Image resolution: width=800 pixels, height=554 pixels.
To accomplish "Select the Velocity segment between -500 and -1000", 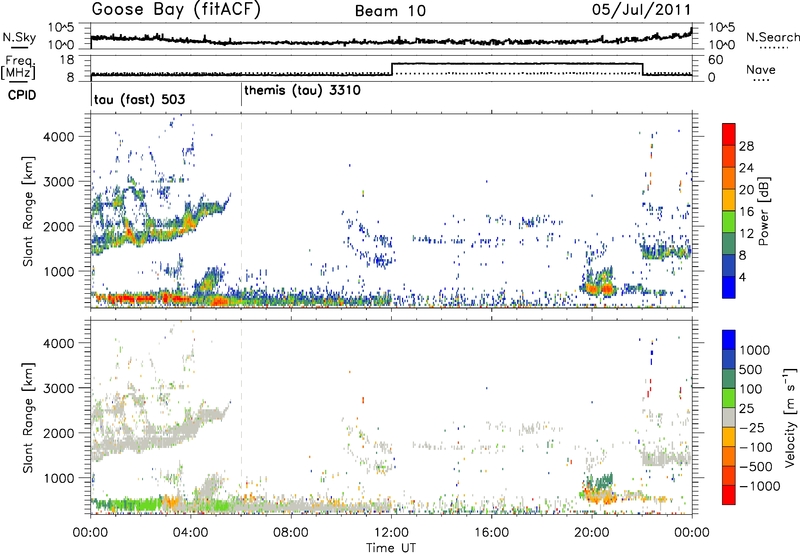I will (x=729, y=475).
